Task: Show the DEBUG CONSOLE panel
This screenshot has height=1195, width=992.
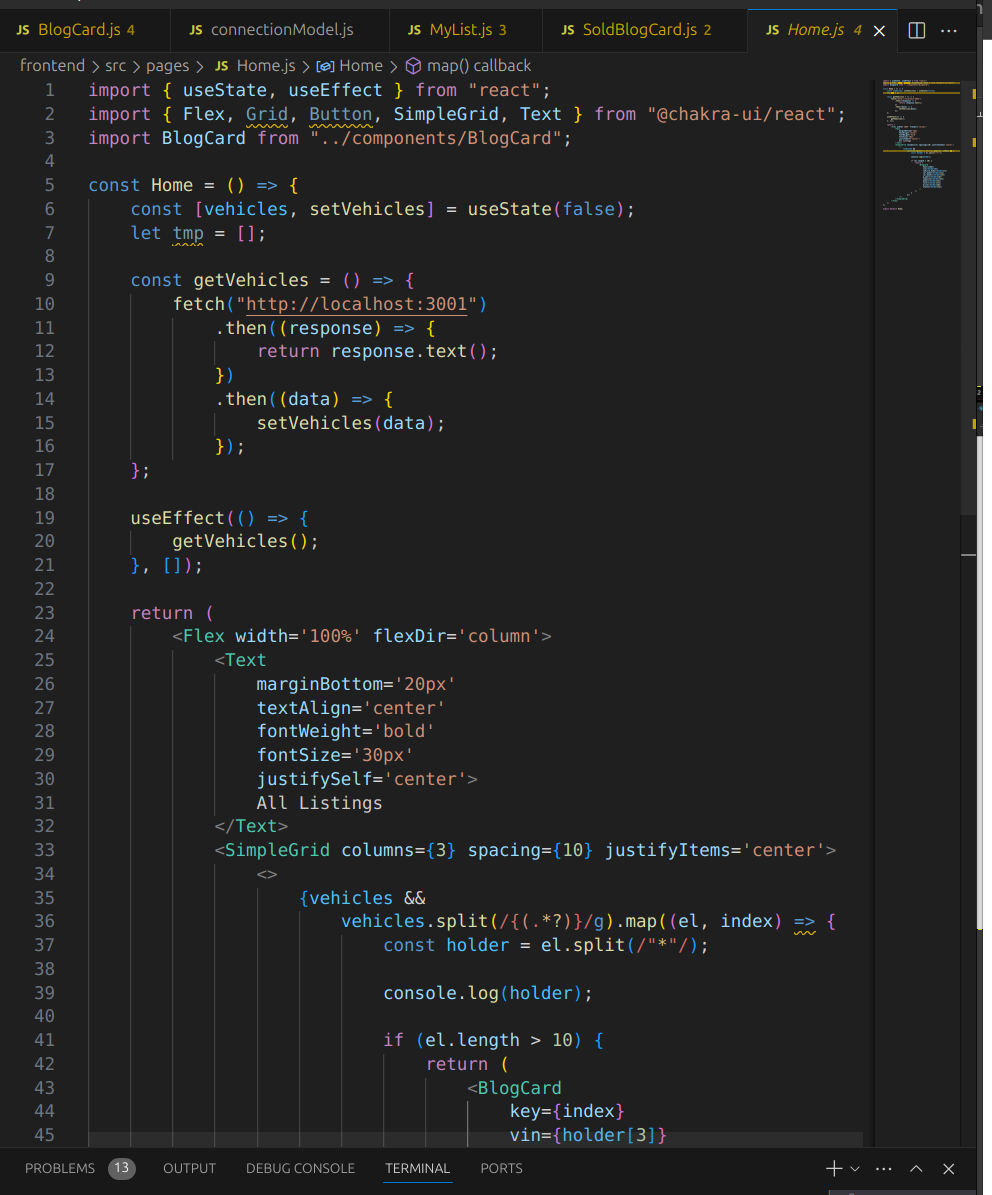Action: coord(300,1168)
